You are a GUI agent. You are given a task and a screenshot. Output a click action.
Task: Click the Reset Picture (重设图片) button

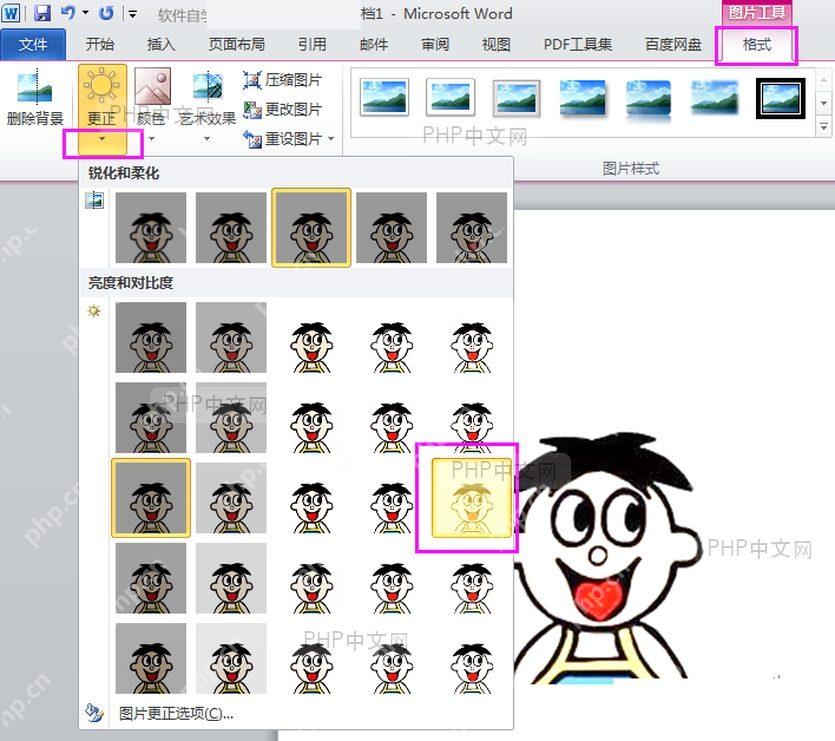283,139
